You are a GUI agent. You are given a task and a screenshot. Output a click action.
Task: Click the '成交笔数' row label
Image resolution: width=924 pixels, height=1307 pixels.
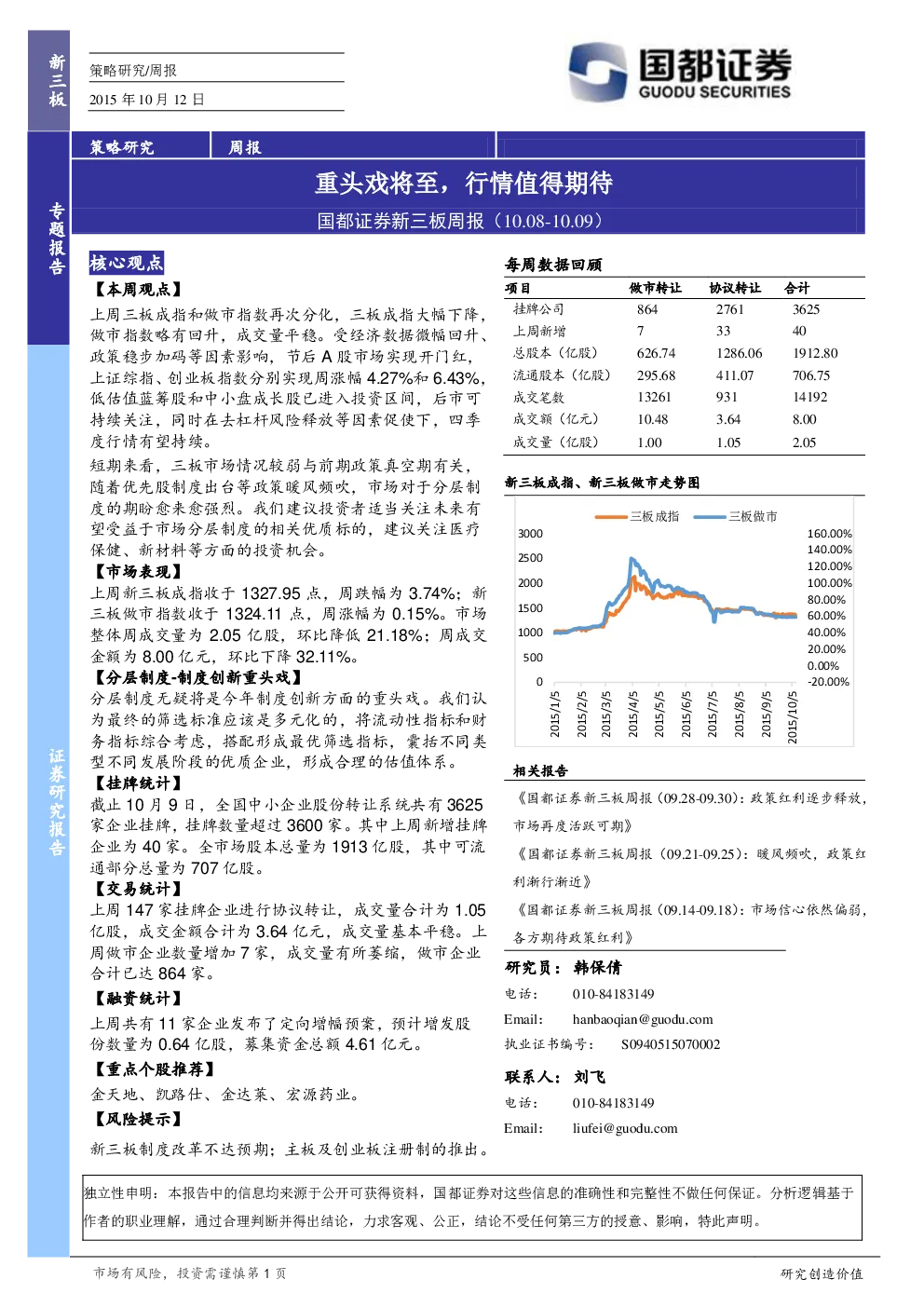pyautogui.click(x=538, y=398)
